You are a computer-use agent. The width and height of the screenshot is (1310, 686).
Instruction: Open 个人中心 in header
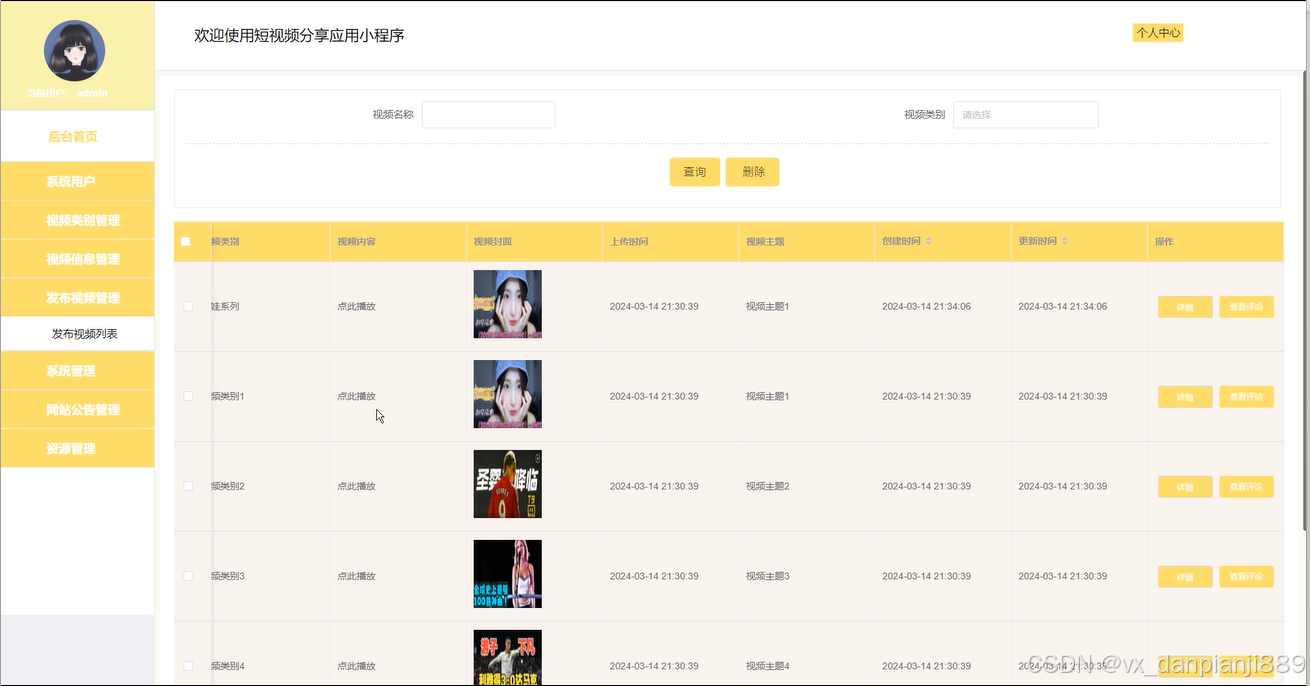pos(1158,33)
